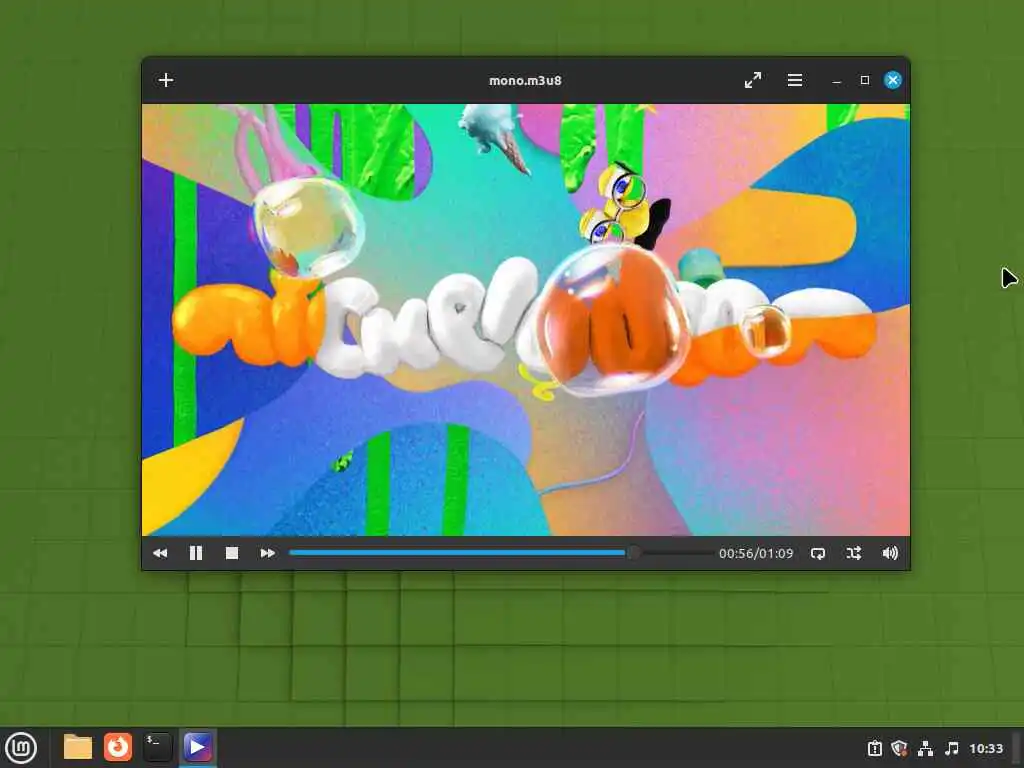This screenshot has height=768, width=1024.
Task: Open the 10:33 clock calendar
Action: 985,748
